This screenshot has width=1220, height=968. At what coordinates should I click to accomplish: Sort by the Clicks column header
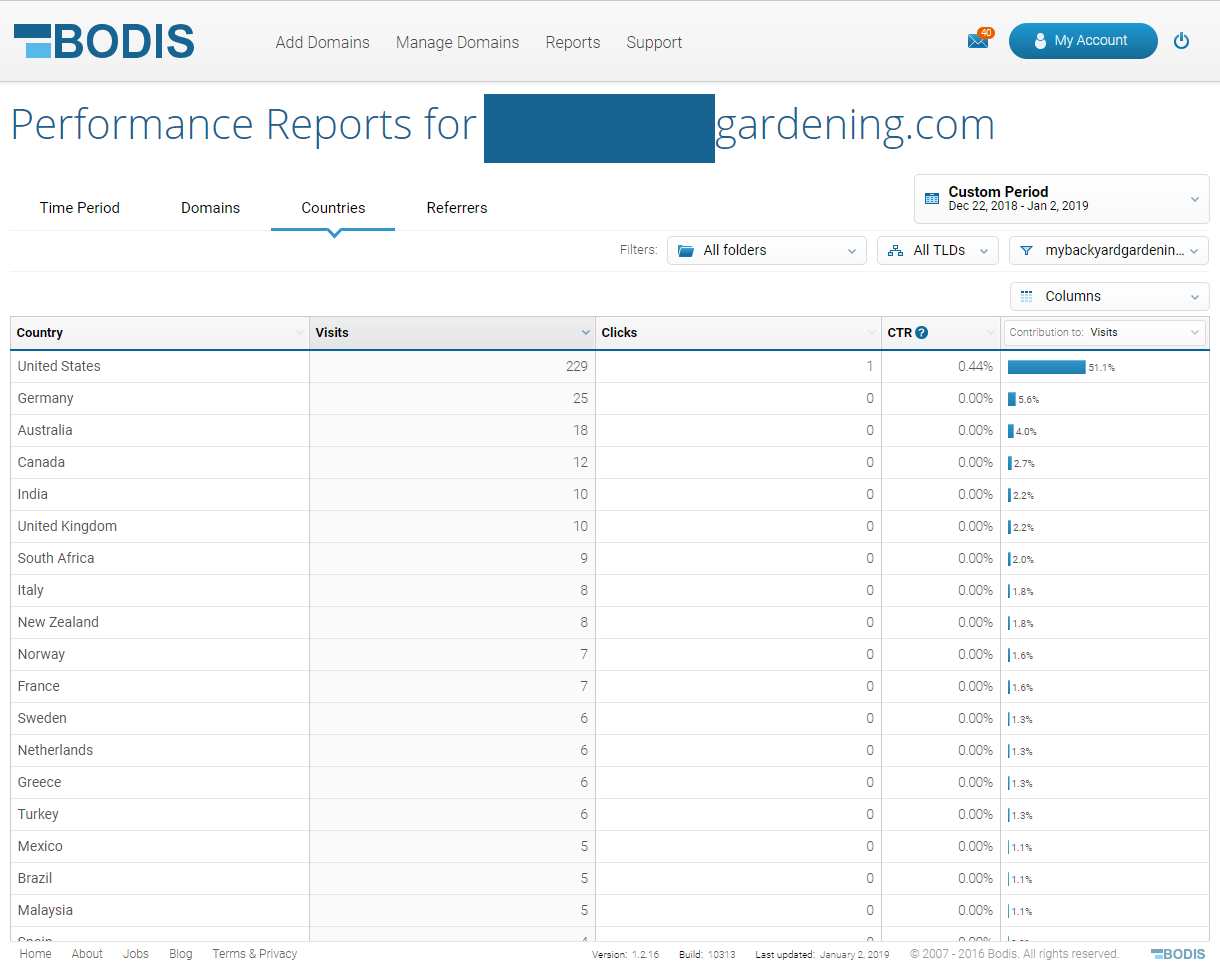738,333
